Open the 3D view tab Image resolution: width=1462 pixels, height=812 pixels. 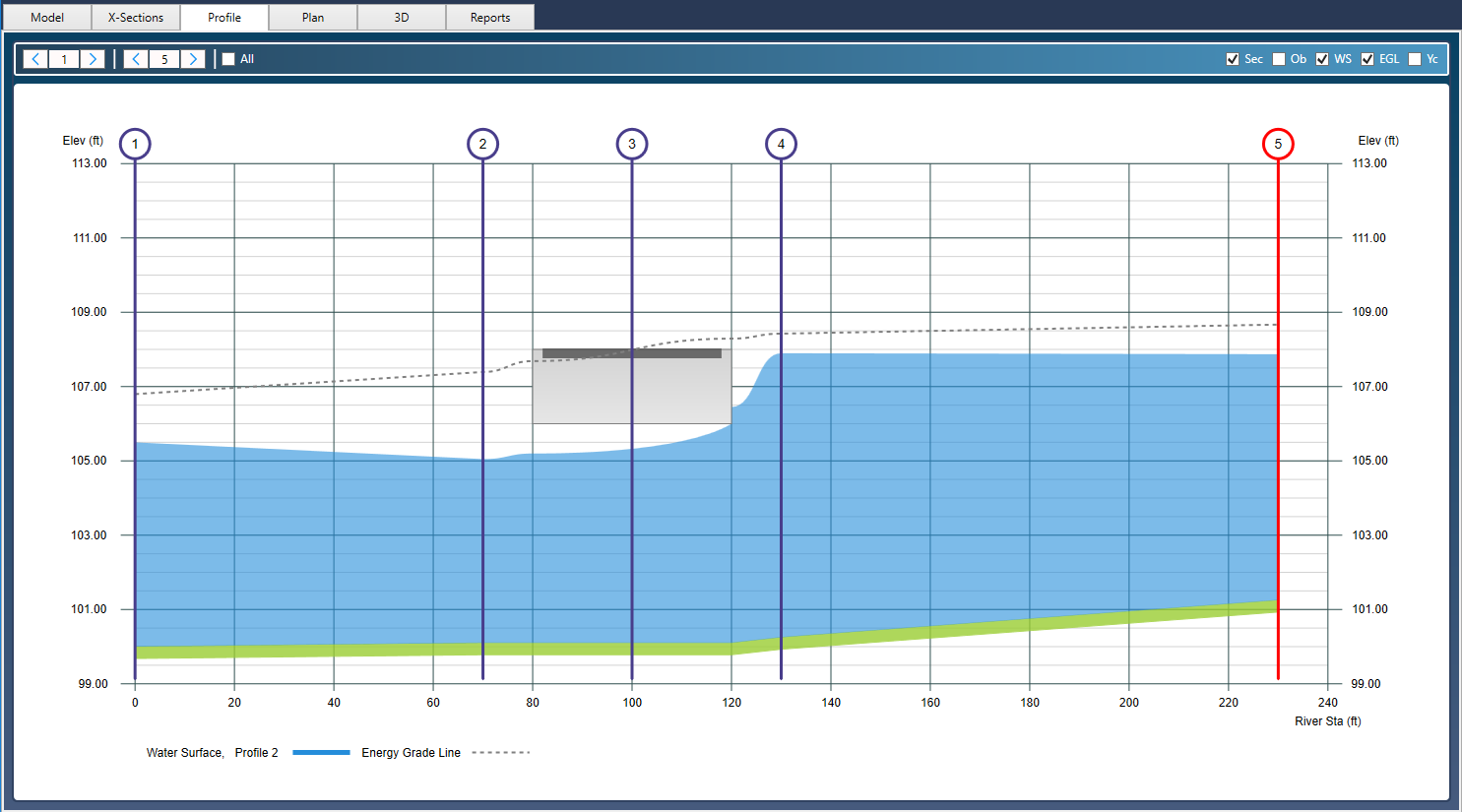pyautogui.click(x=401, y=17)
